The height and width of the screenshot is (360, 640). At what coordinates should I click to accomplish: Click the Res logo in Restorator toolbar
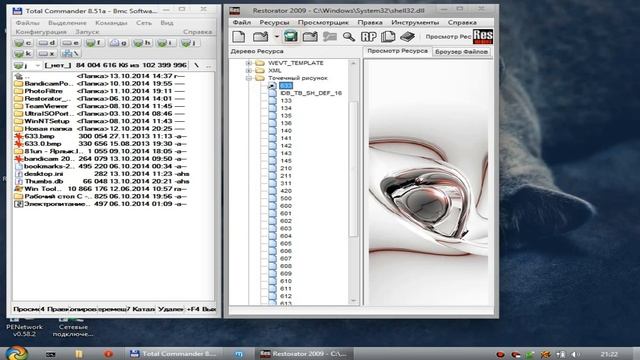[483, 36]
